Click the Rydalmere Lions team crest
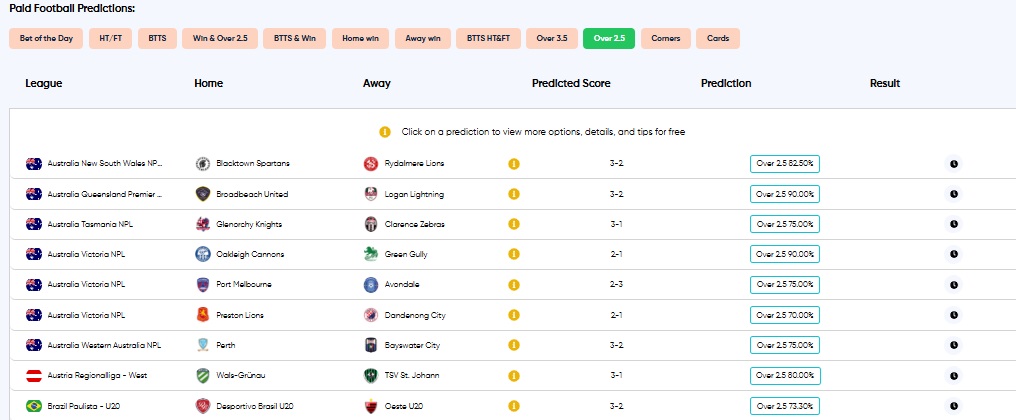Screen dimensions: 1016x420 click(x=371, y=163)
